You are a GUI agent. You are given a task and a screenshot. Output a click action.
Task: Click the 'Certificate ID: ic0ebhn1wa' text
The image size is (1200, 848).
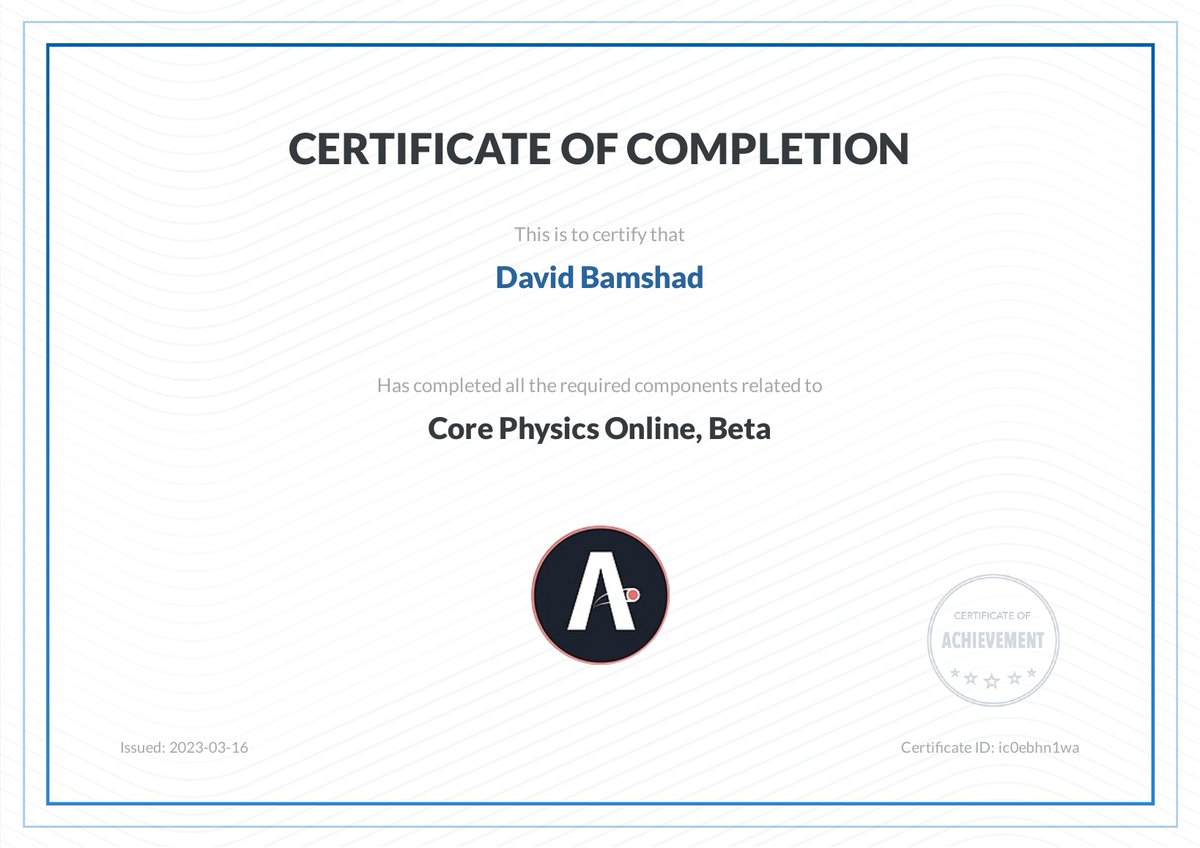click(x=990, y=747)
